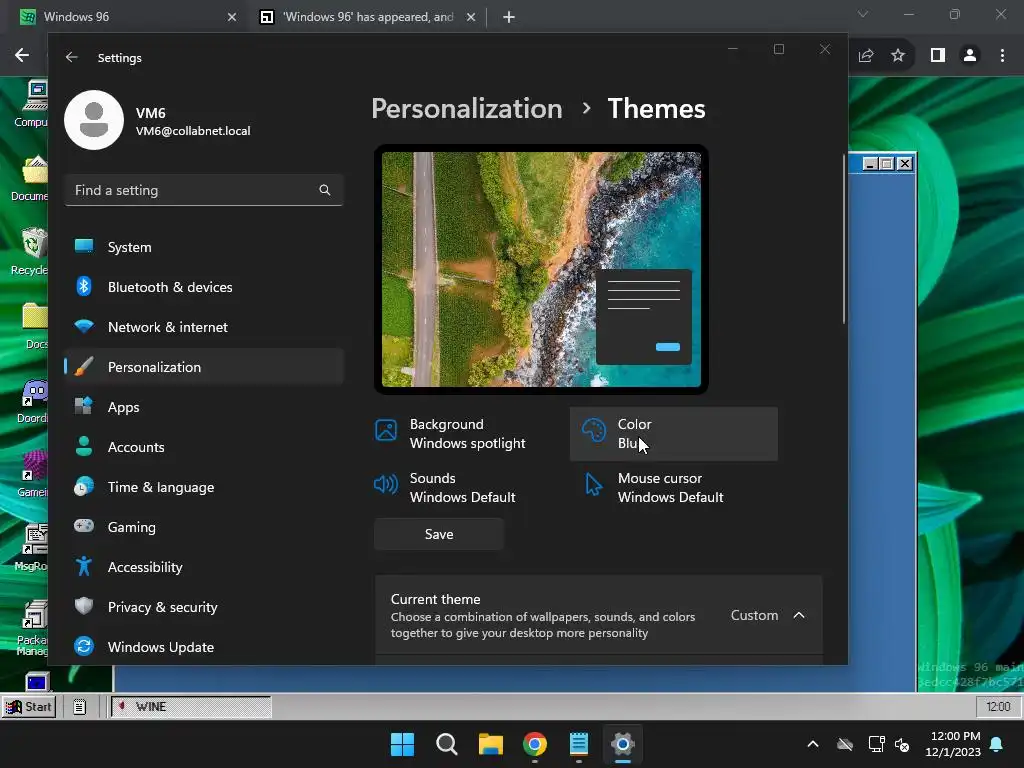Open the Accounts settings category
Screen dimensions: 1024x768
point(204,447)
